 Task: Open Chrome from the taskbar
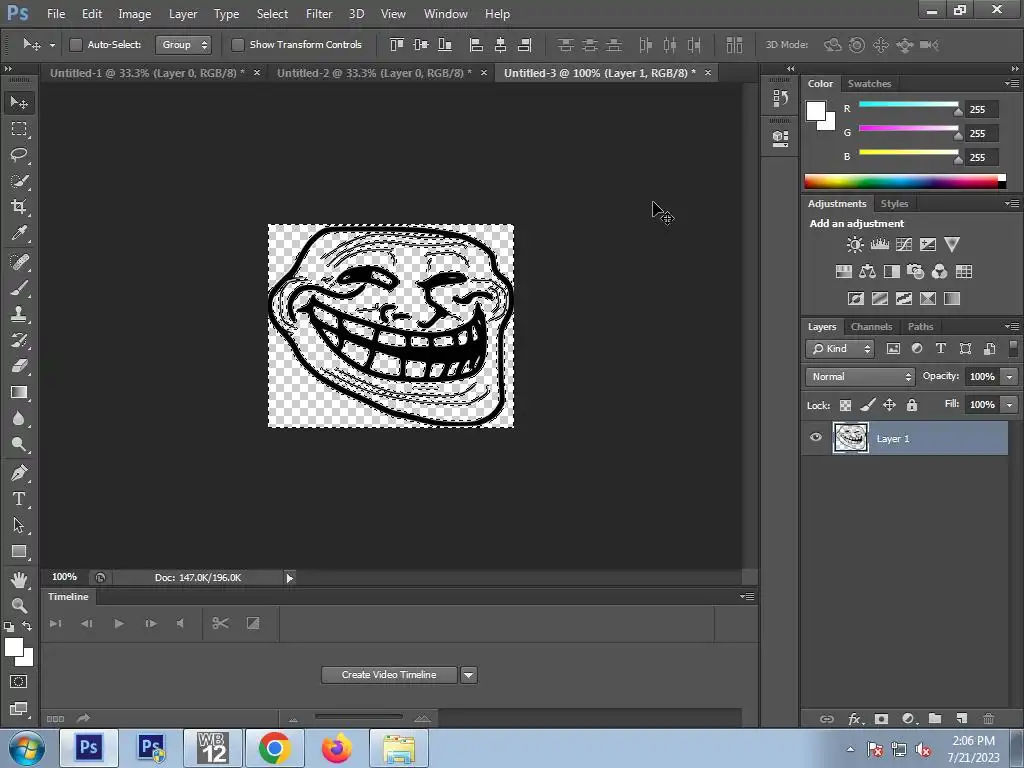[x=274, y=748]
